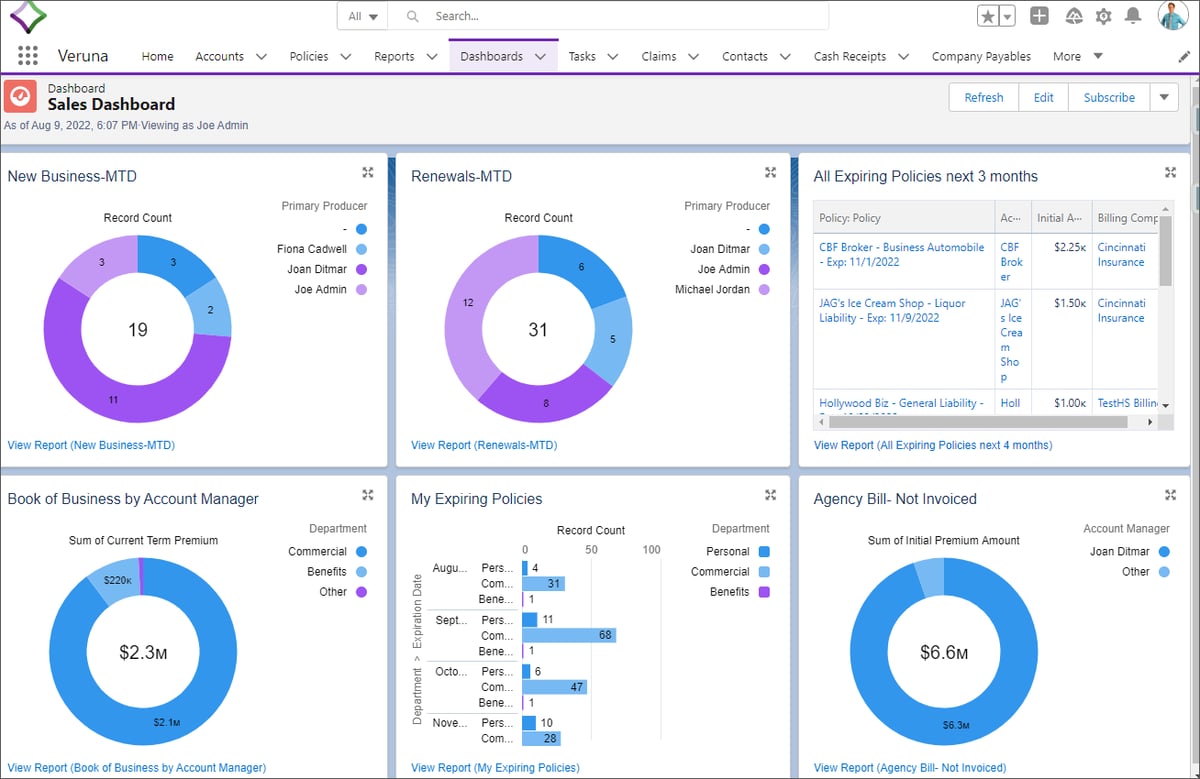Sort by the Policy: Policy column header

pos(904,217)
